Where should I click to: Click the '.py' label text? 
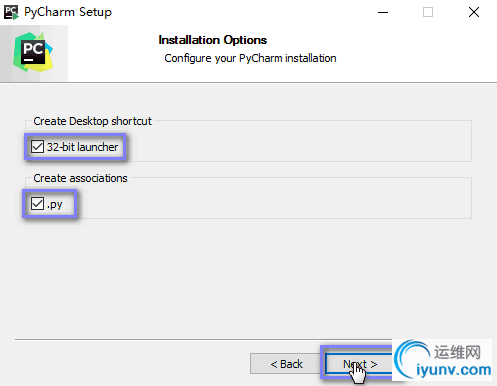coord(55,204)
